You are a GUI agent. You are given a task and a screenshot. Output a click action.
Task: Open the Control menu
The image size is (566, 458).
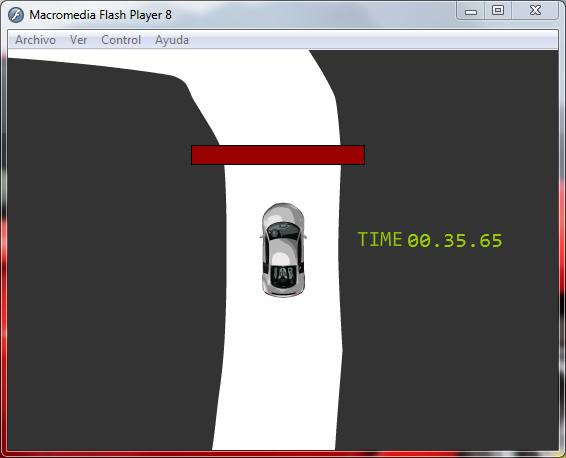pyautogui.click(x=121, y=40)
